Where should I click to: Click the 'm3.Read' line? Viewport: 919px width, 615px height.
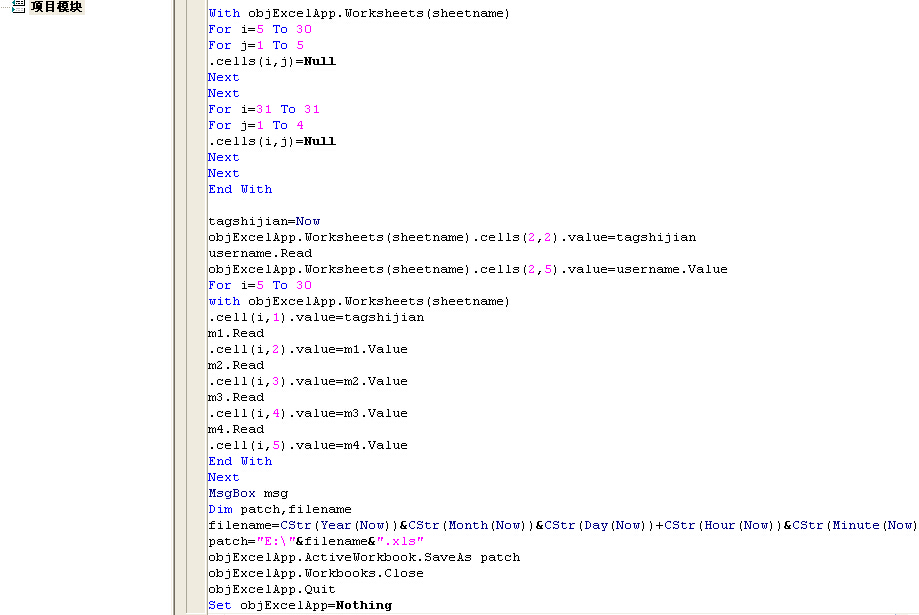(236, 397)
